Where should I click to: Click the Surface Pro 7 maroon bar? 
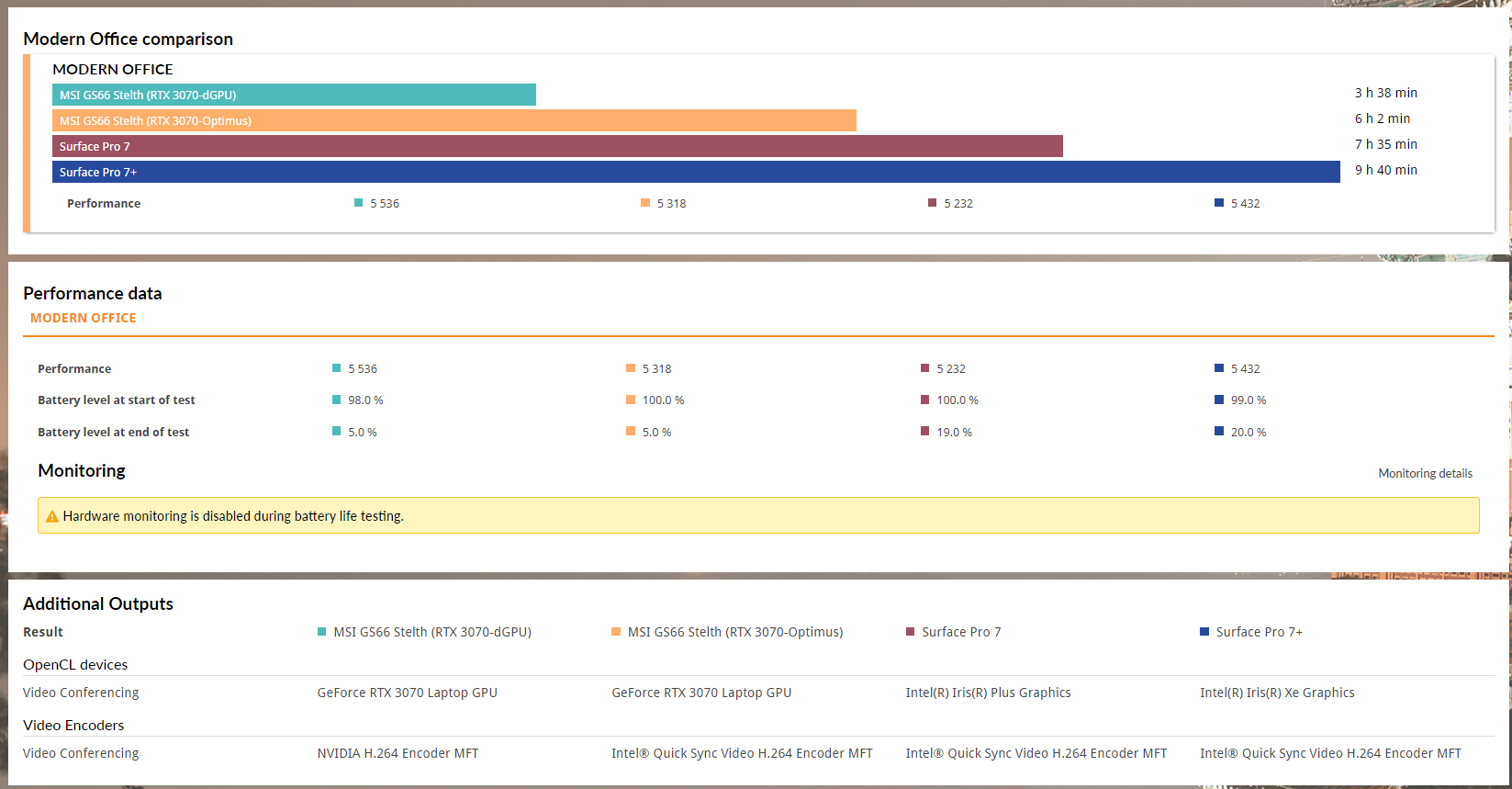point(557,146)
